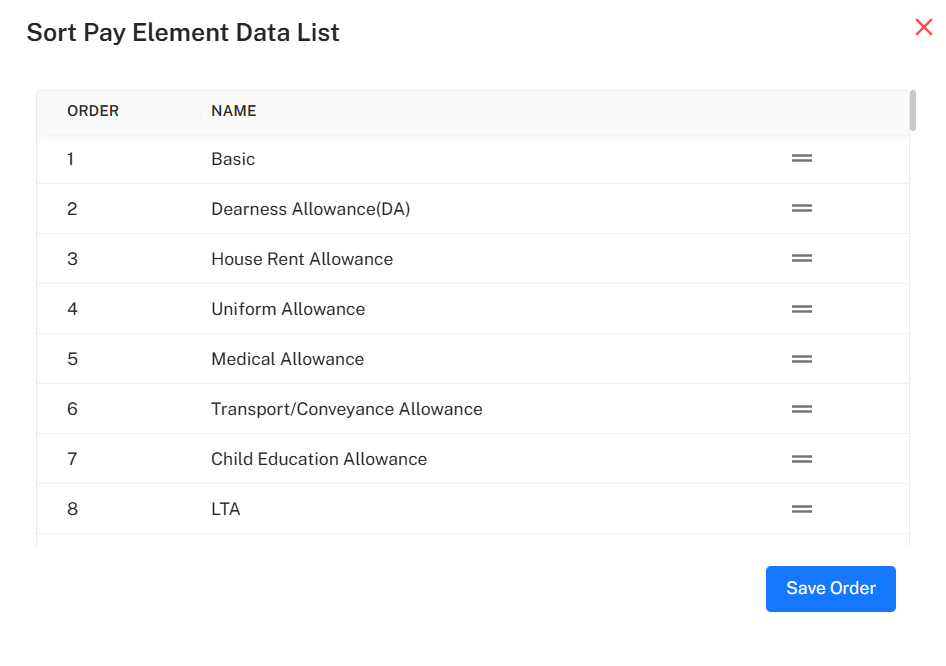
Task: Click the Transport/Conveyance Allowance name
Action: pyautogui.click(x=346, y=409)
